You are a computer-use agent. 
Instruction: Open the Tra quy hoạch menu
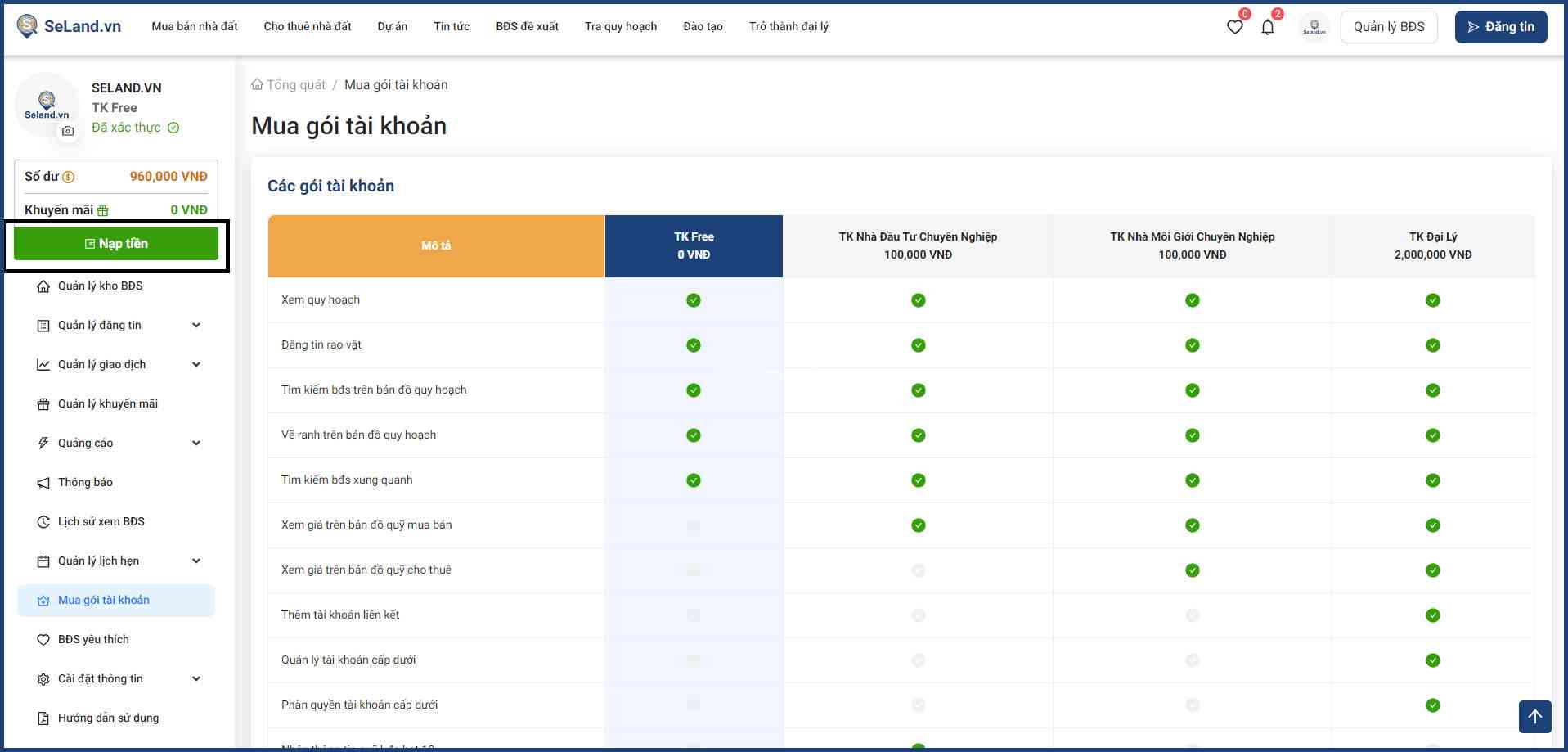point(620,26)
